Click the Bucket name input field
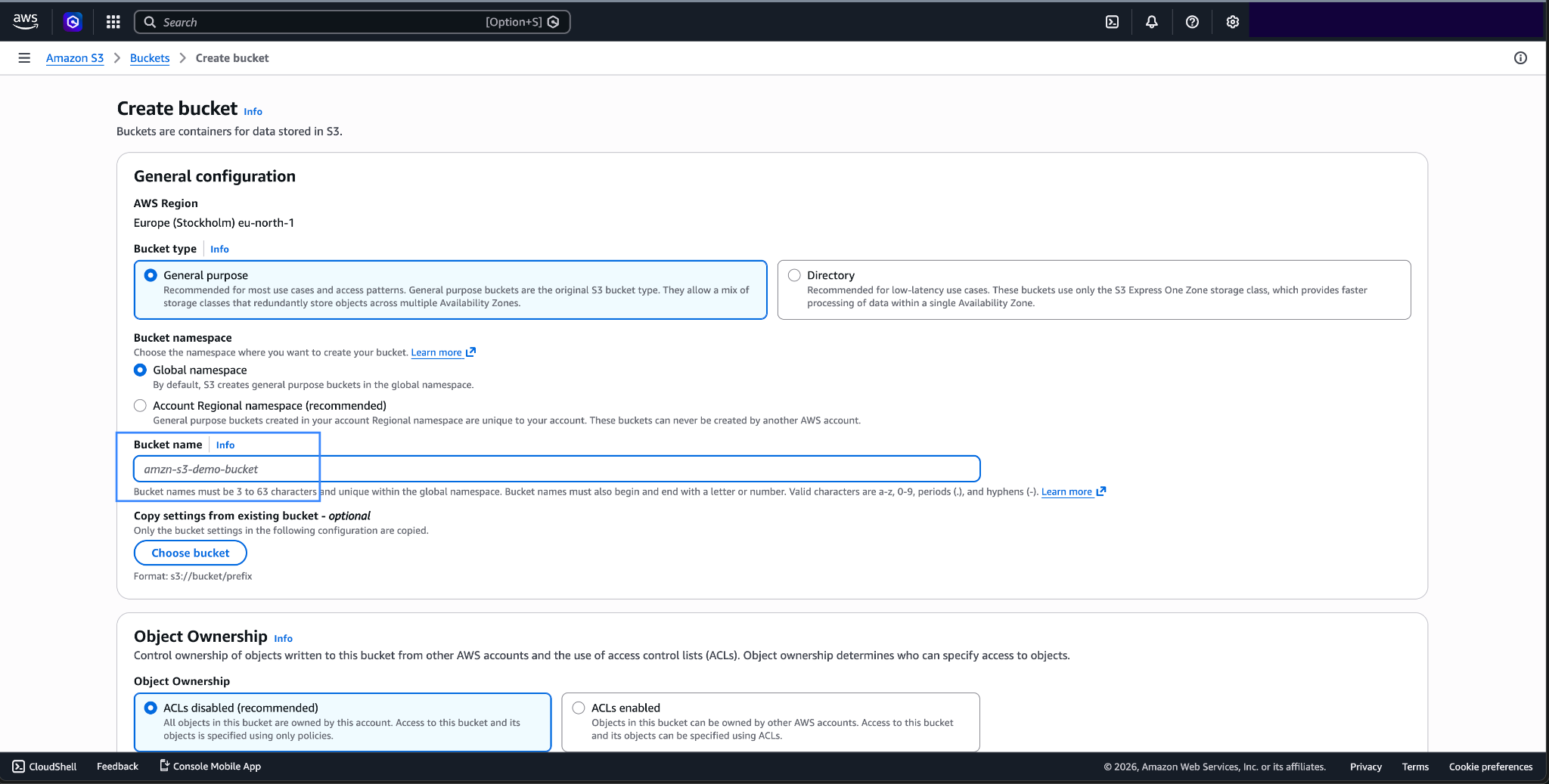Viewport: 1549px width, 784px height. tap(557, 469)
